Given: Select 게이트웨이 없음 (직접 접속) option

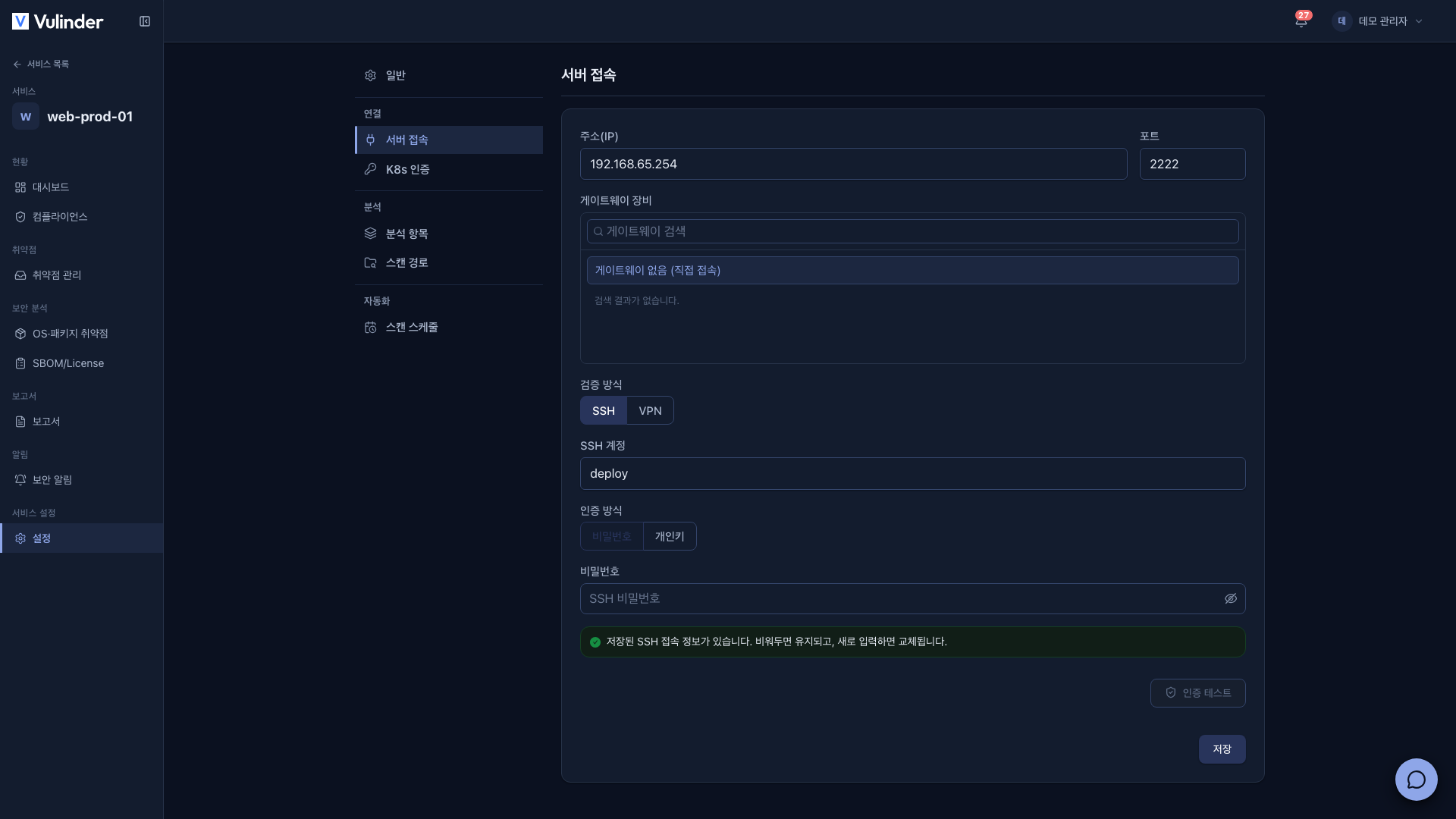Looking at the screenshot, I should point(912,271).
